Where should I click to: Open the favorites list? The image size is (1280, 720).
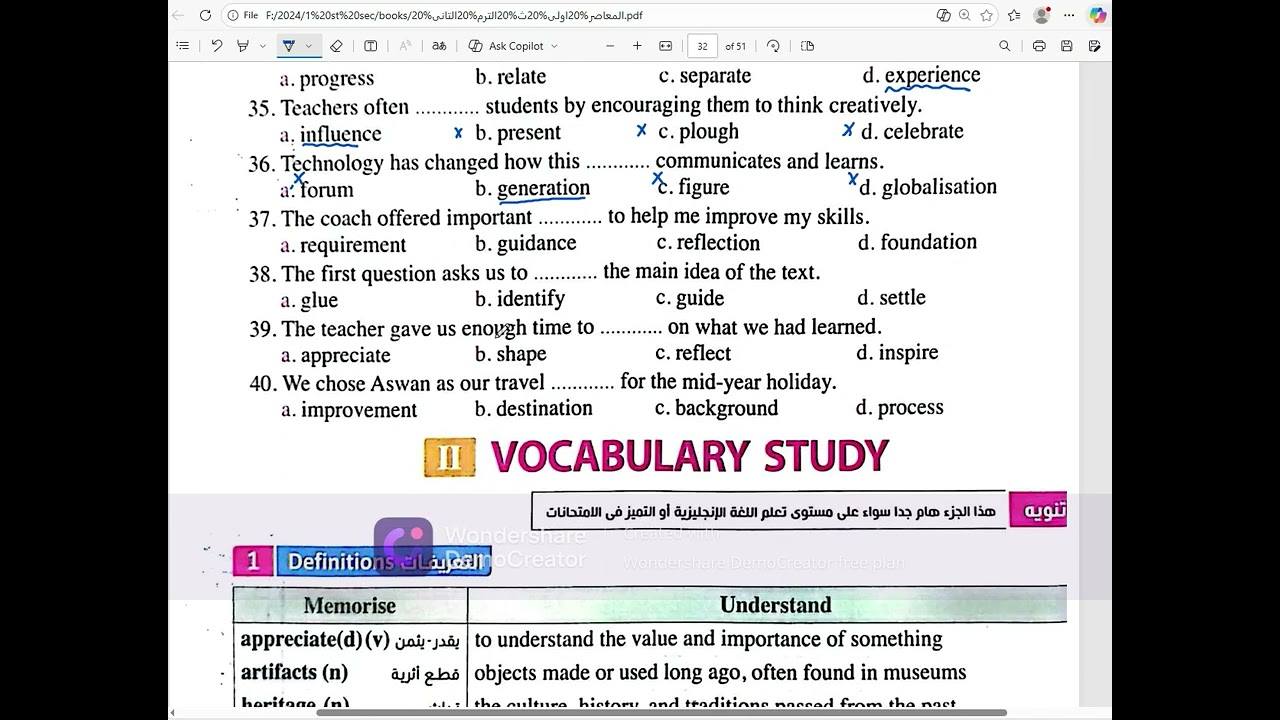pos(1015,15)
